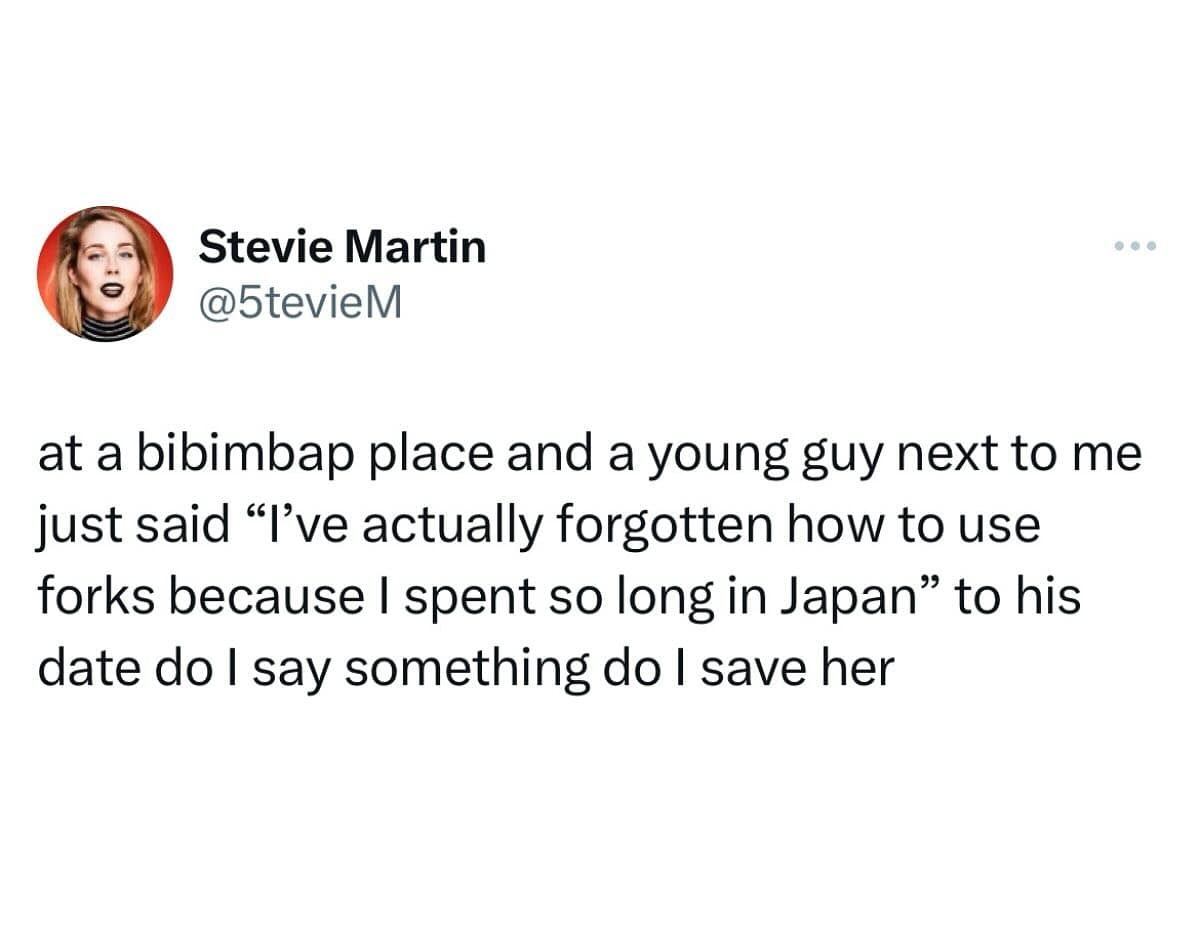Select the tweet body text
The image size is (1200, 928).
(560, 560)
